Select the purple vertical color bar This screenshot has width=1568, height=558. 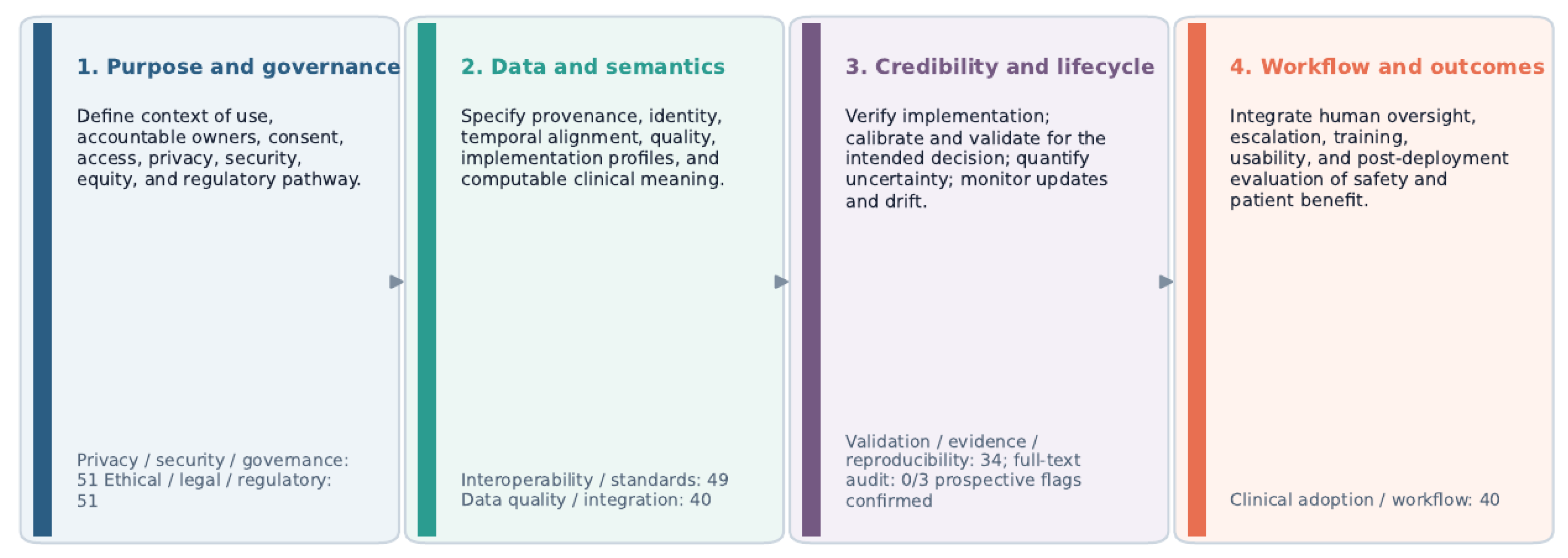[x=811, y=279]
